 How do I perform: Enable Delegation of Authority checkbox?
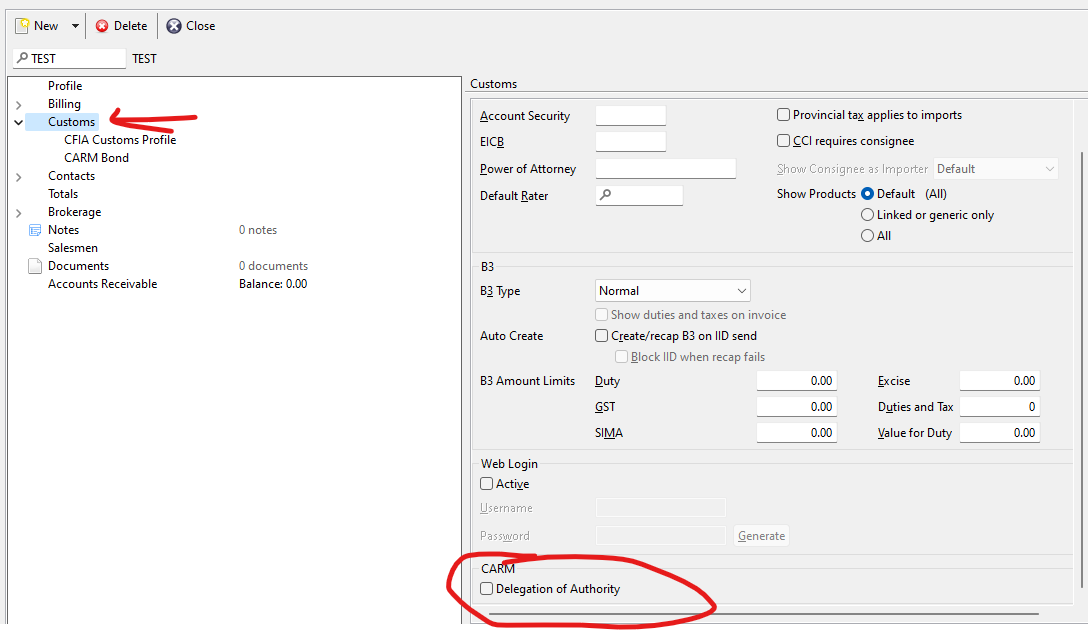point(487,589)
